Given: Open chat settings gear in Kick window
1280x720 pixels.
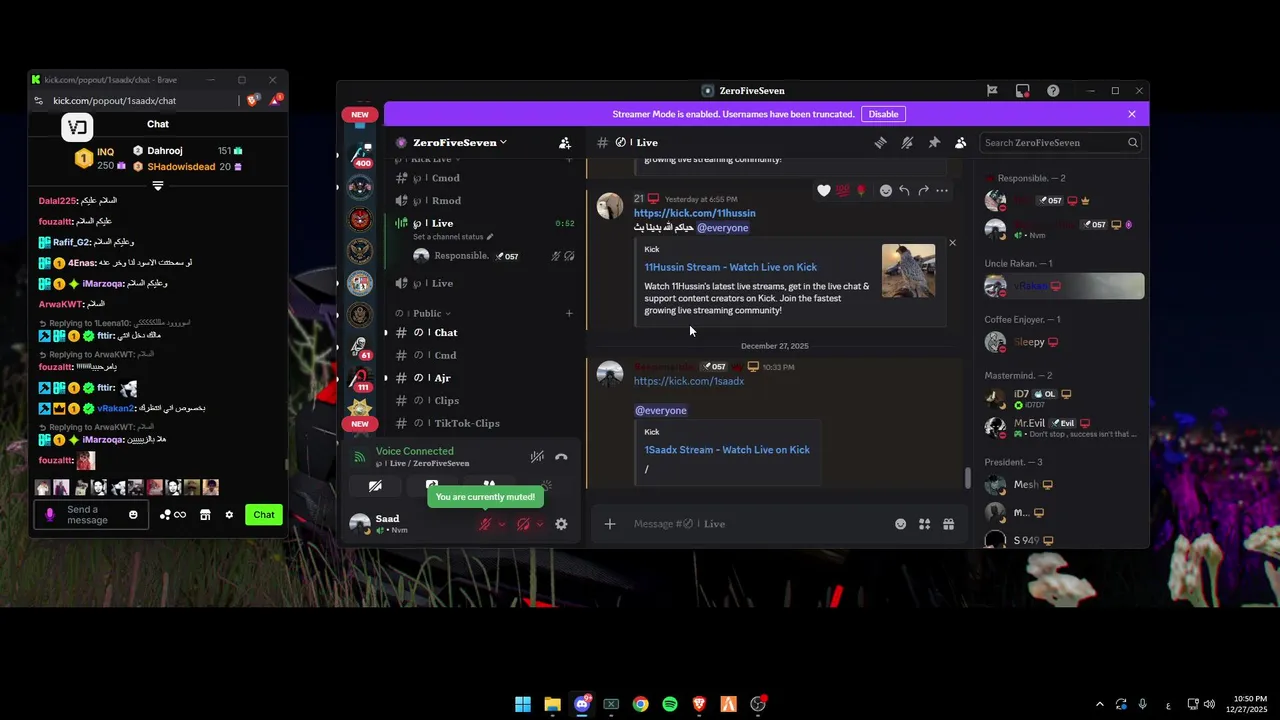Looking at the screenshot, I should [229, 515].
